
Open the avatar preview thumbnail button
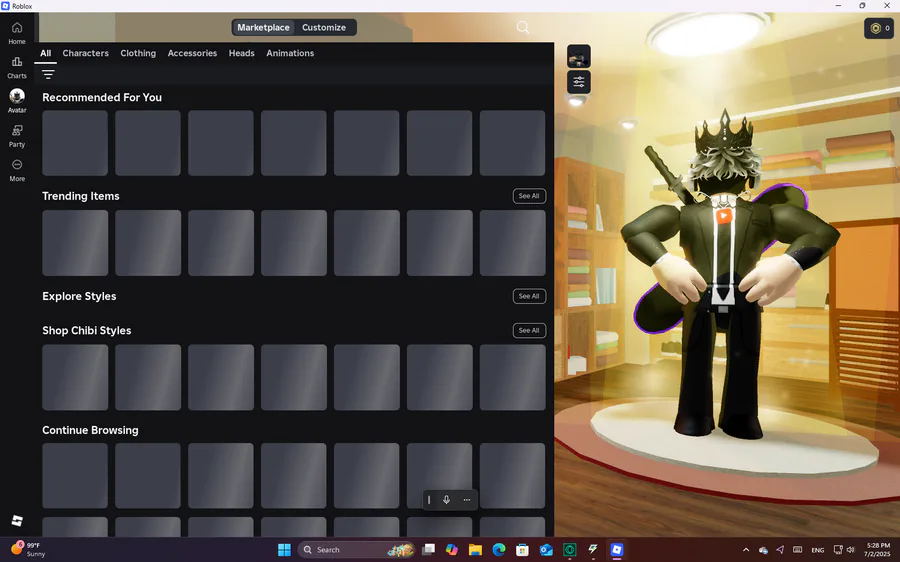pos(579,56)
